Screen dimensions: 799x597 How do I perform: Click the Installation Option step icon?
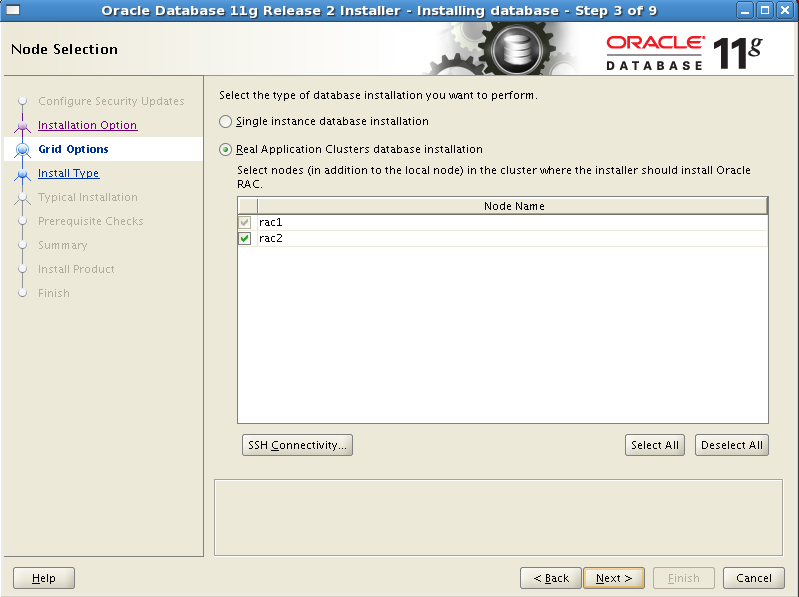tap(23, 126)
